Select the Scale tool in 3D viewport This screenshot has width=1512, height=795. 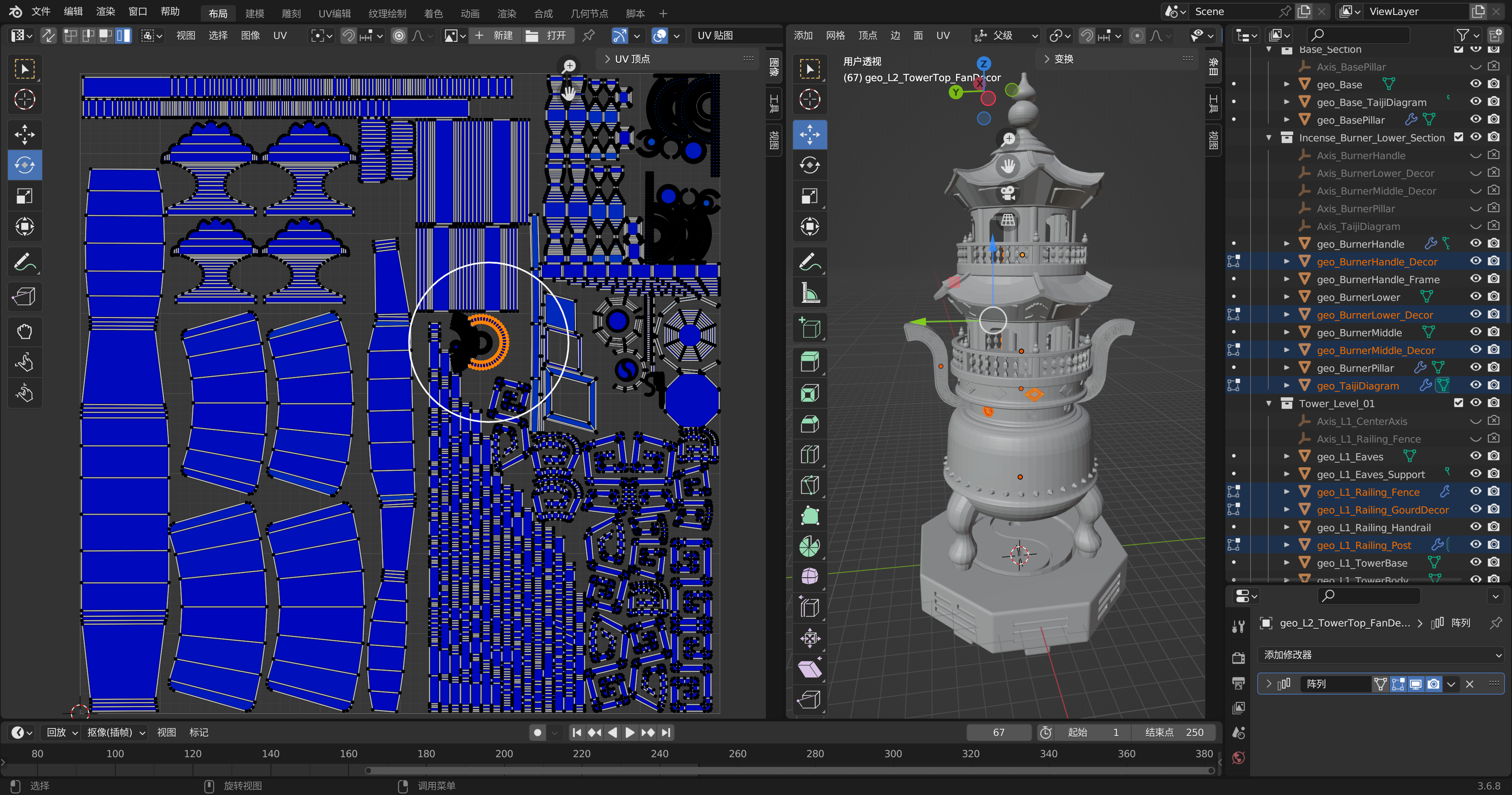click(810, 196)
